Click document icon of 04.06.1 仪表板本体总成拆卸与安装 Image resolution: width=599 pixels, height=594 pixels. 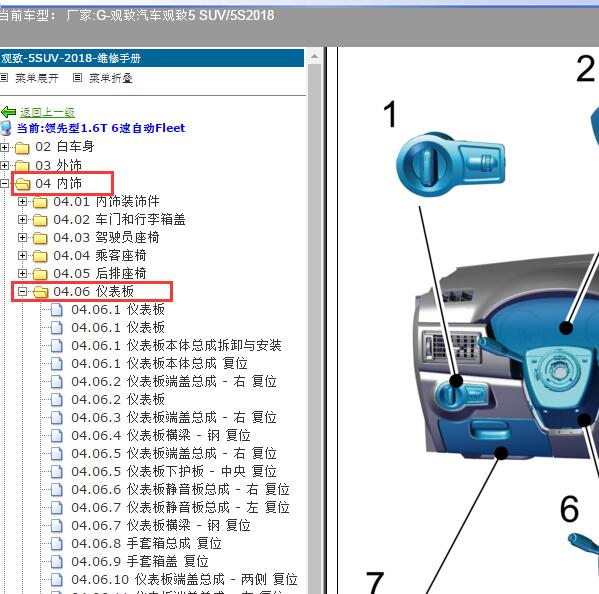coord(57,346)
